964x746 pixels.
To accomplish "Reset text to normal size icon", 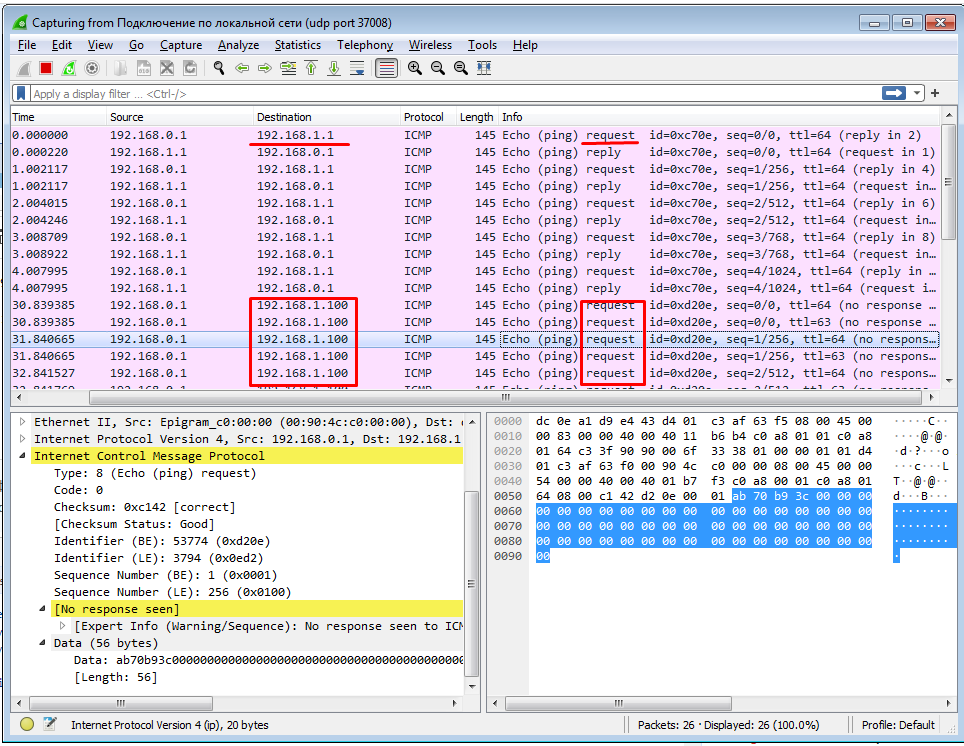I will (460, 68).
